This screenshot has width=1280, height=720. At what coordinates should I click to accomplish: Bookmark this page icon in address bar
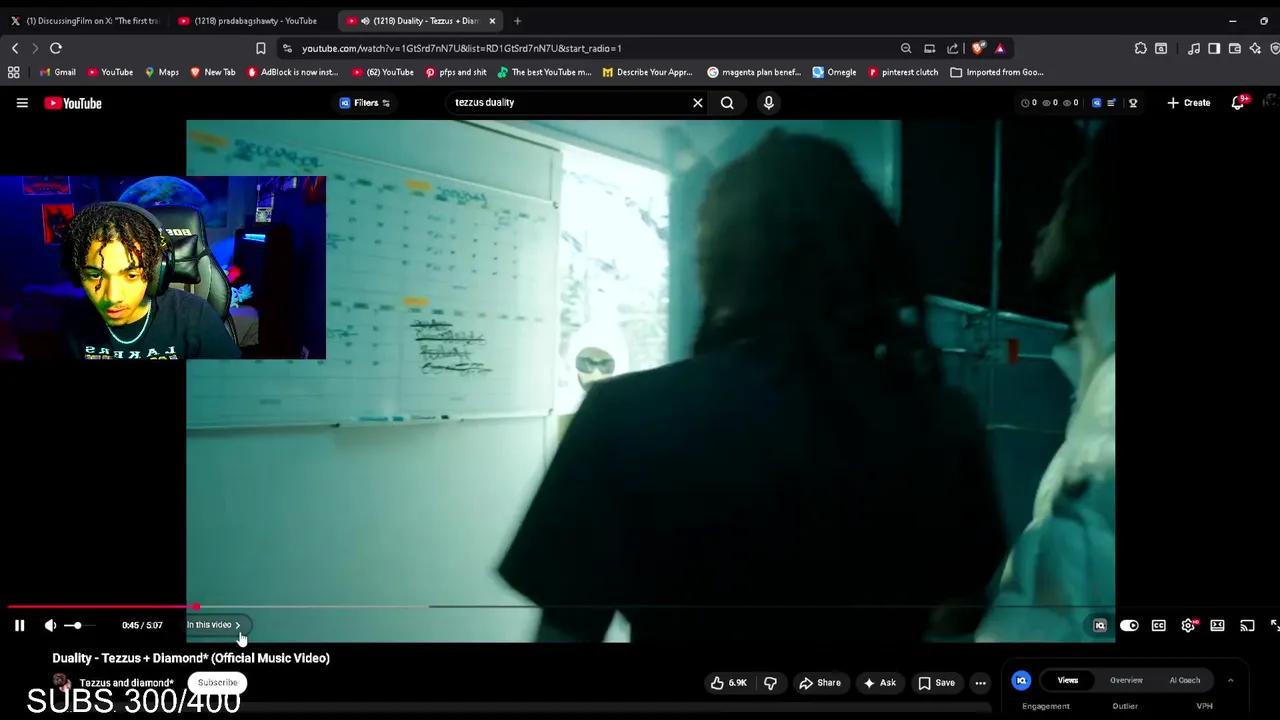point(261,48)
